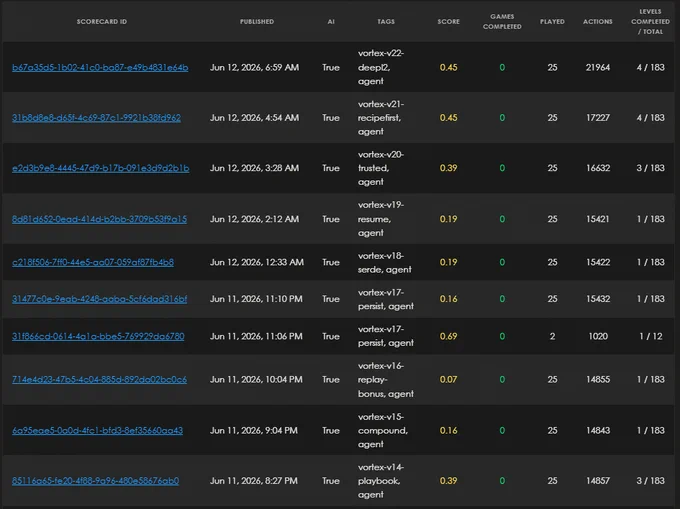Open scorecard link starting with e2d3b9e8
Screen dimensions: 680x509
(x=101, y=168)
